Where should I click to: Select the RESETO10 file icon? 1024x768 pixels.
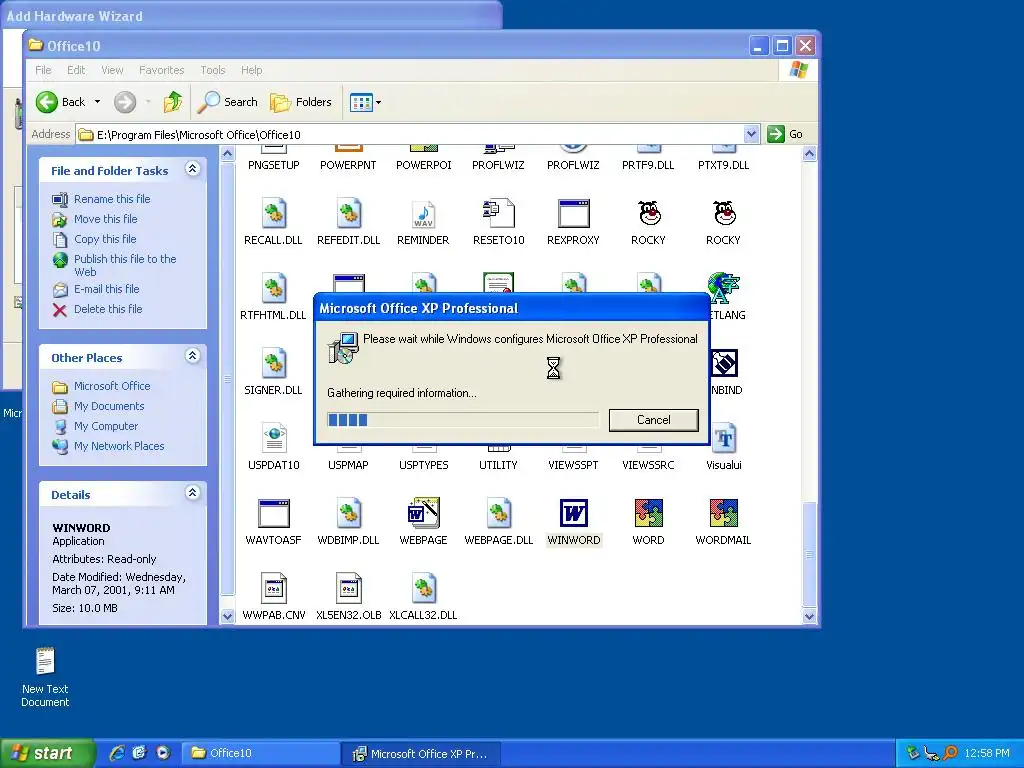pyautogui.click(x=498, y=213)
